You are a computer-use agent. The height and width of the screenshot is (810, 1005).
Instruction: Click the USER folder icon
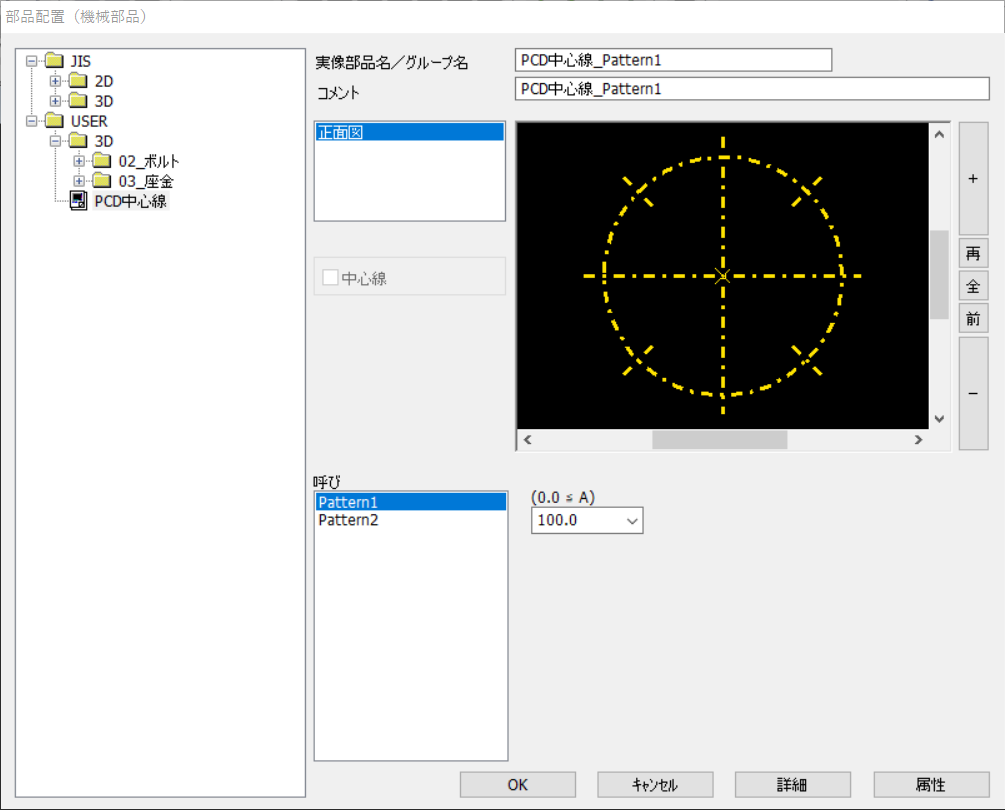click(54, 120)
